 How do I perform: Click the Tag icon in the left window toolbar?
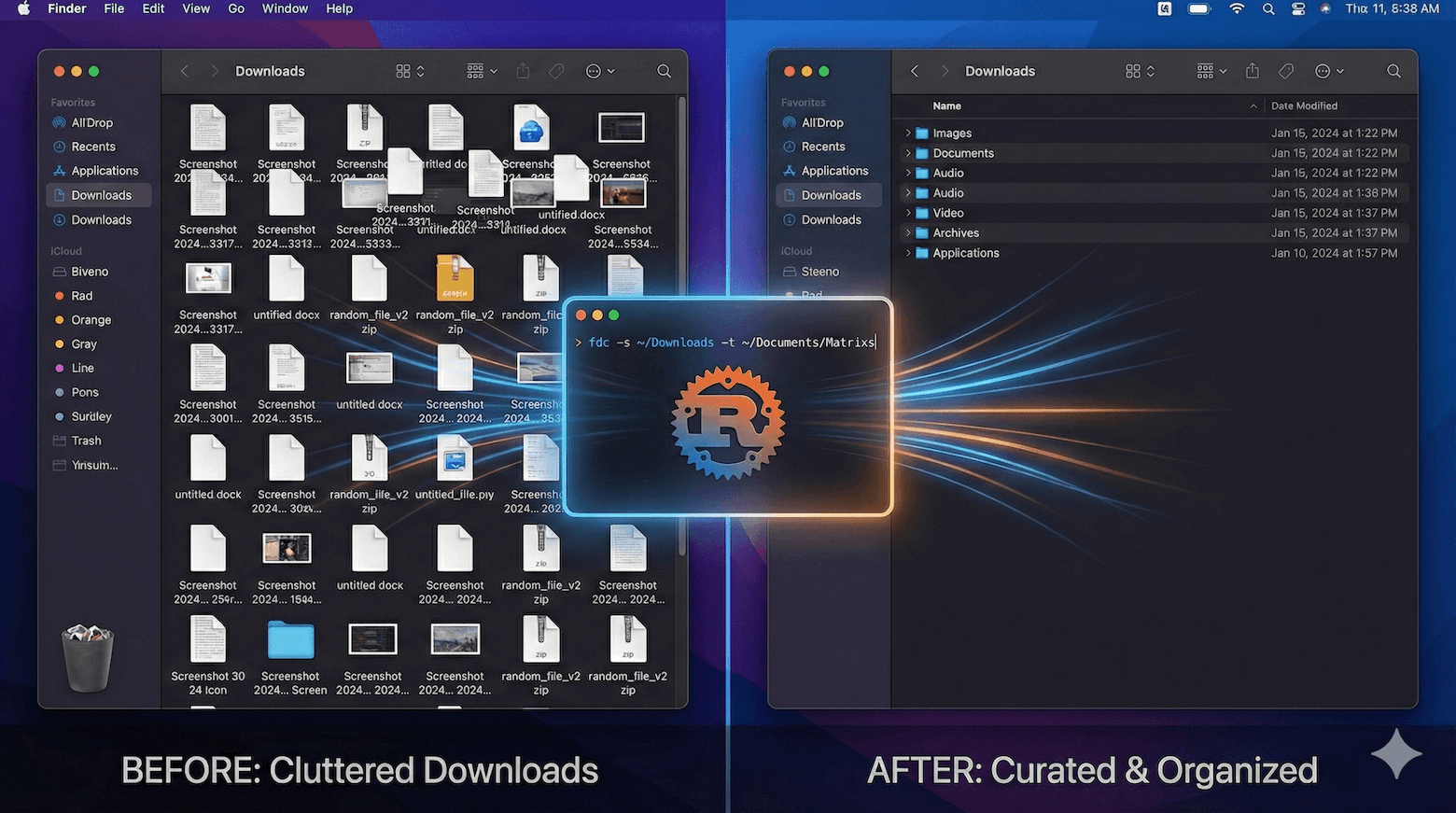[x=556, y=71]
